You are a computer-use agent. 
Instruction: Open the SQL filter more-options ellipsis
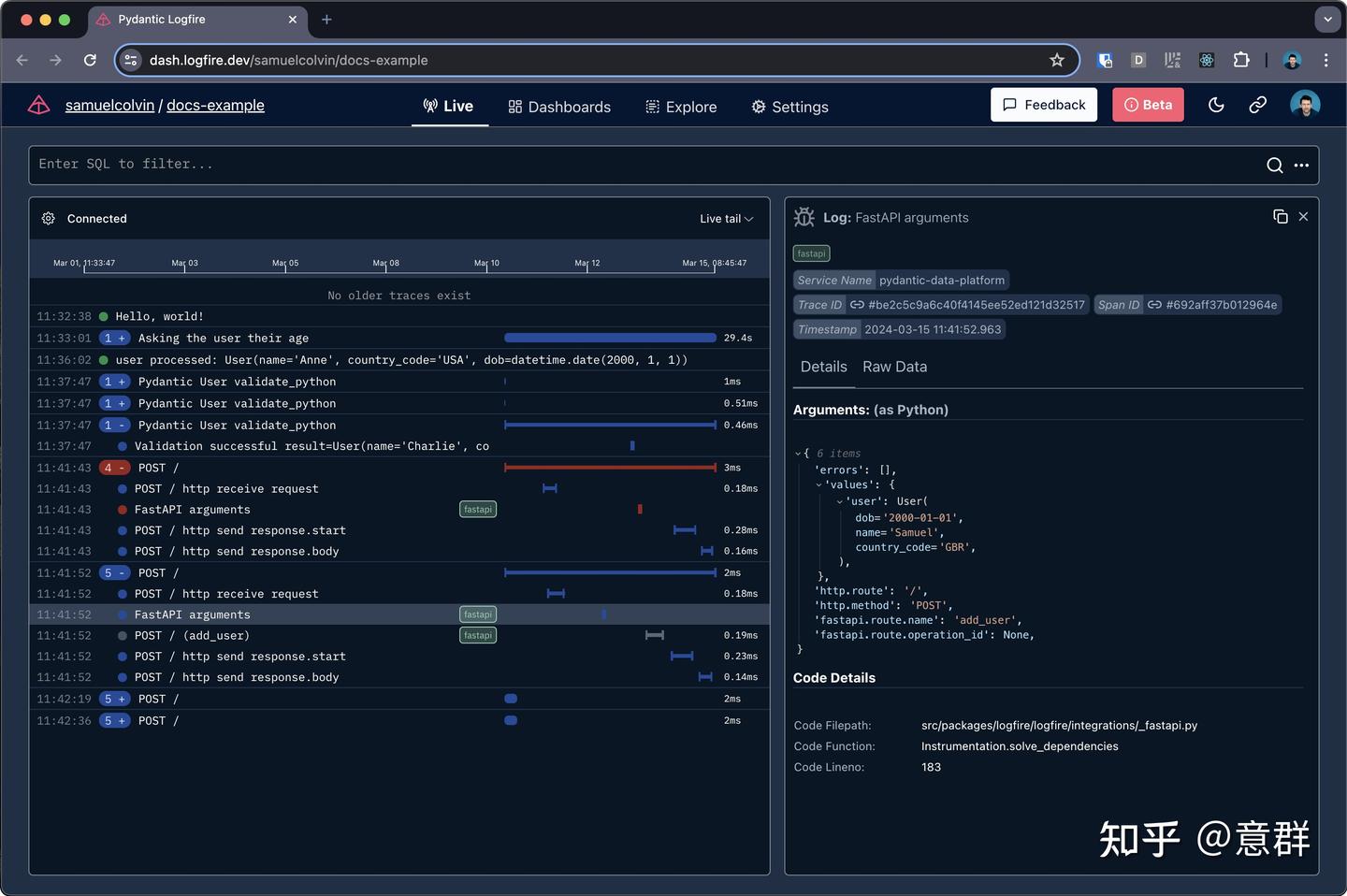coord(1301,166)
